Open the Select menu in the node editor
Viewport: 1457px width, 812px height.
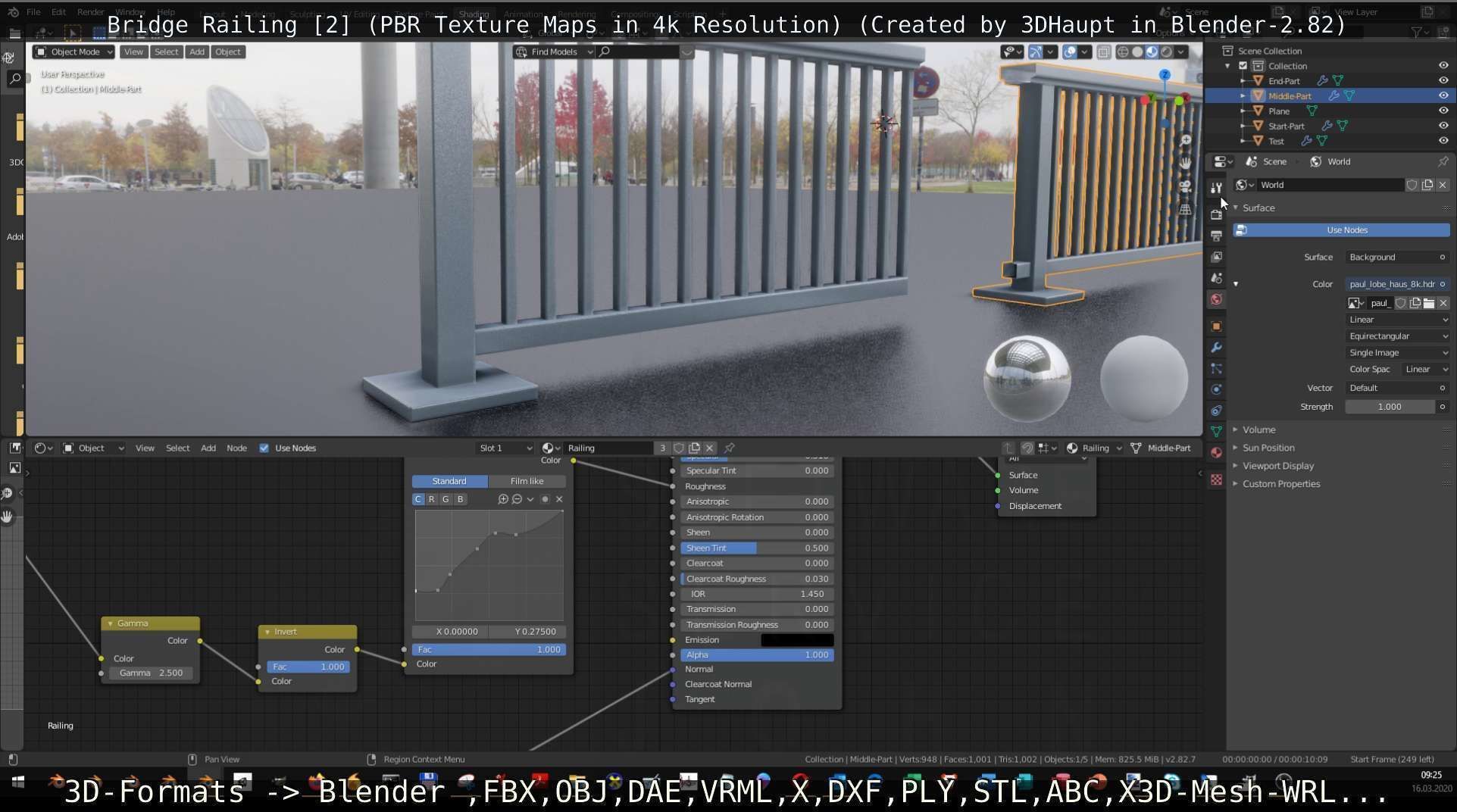pyautogui.click(x=177, y=448)
